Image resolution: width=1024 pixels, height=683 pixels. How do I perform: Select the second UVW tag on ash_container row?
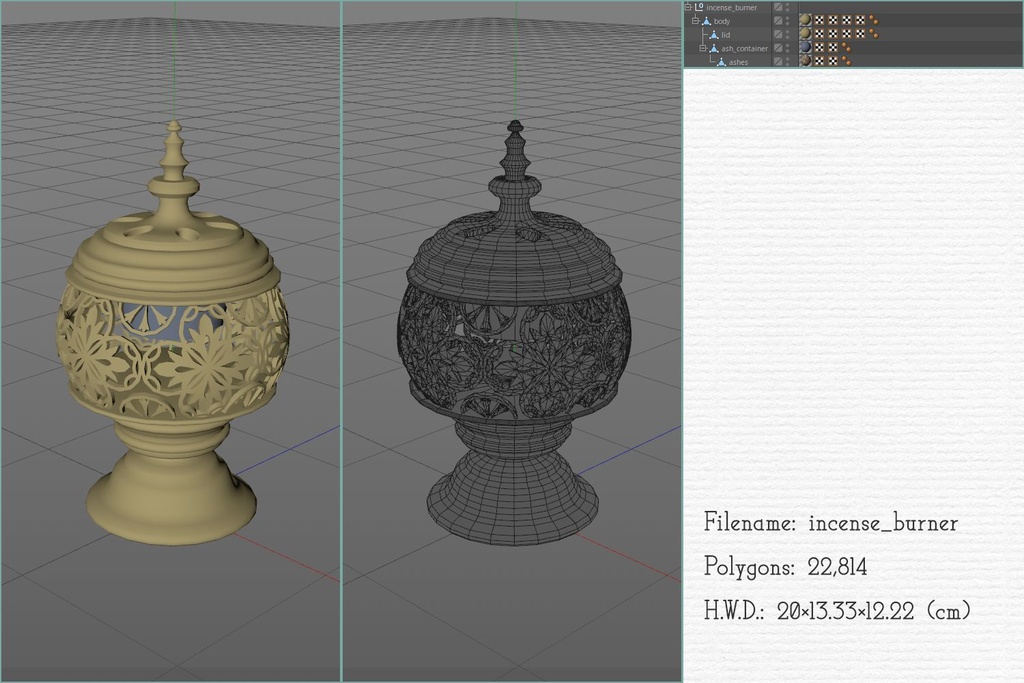pyautogui.click(x=833, y=48)
